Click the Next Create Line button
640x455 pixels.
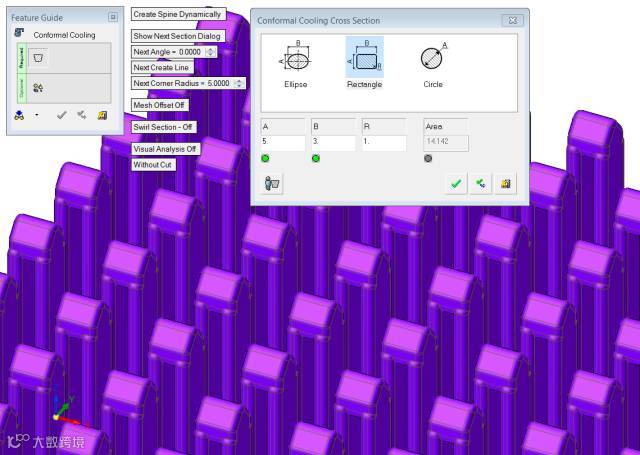(162, 67)
